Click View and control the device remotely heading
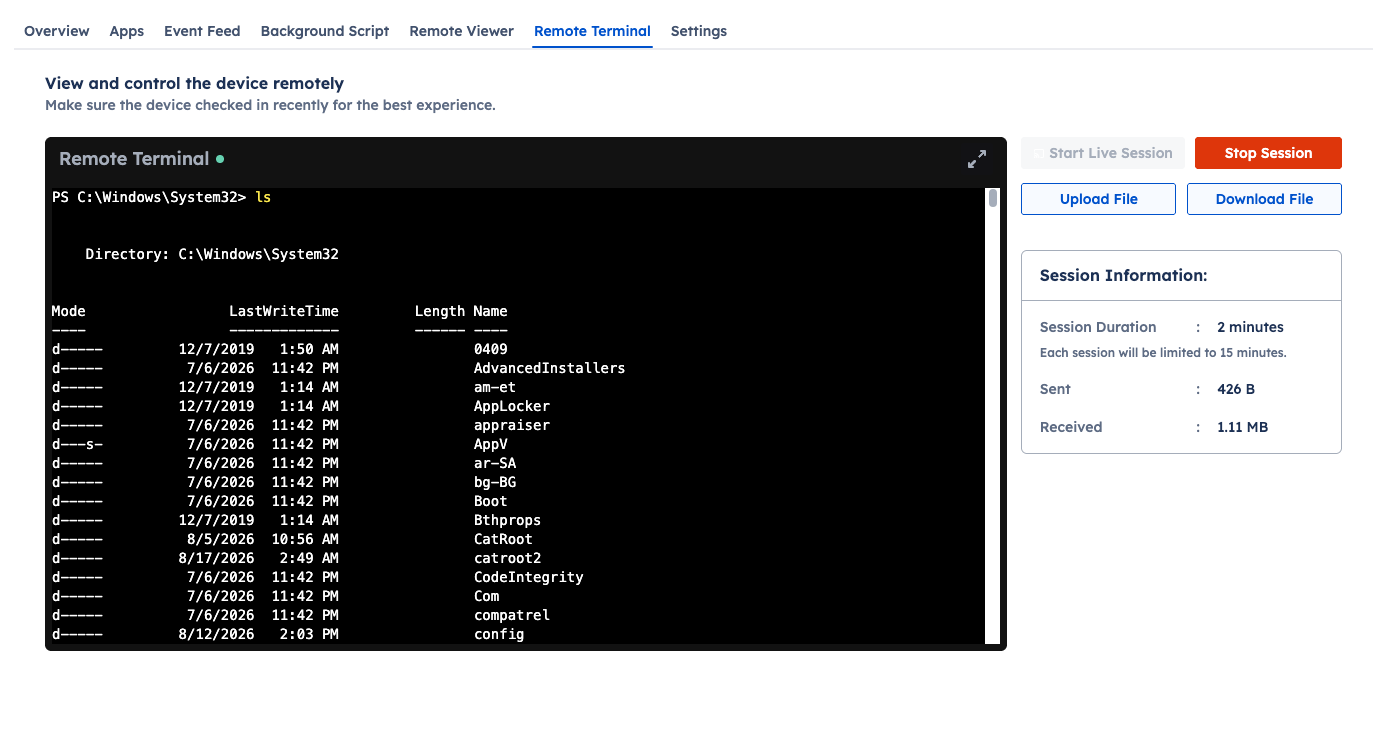Image resolution: width=1376 pixels, height=733 pixels. click(x=194, y=83)
